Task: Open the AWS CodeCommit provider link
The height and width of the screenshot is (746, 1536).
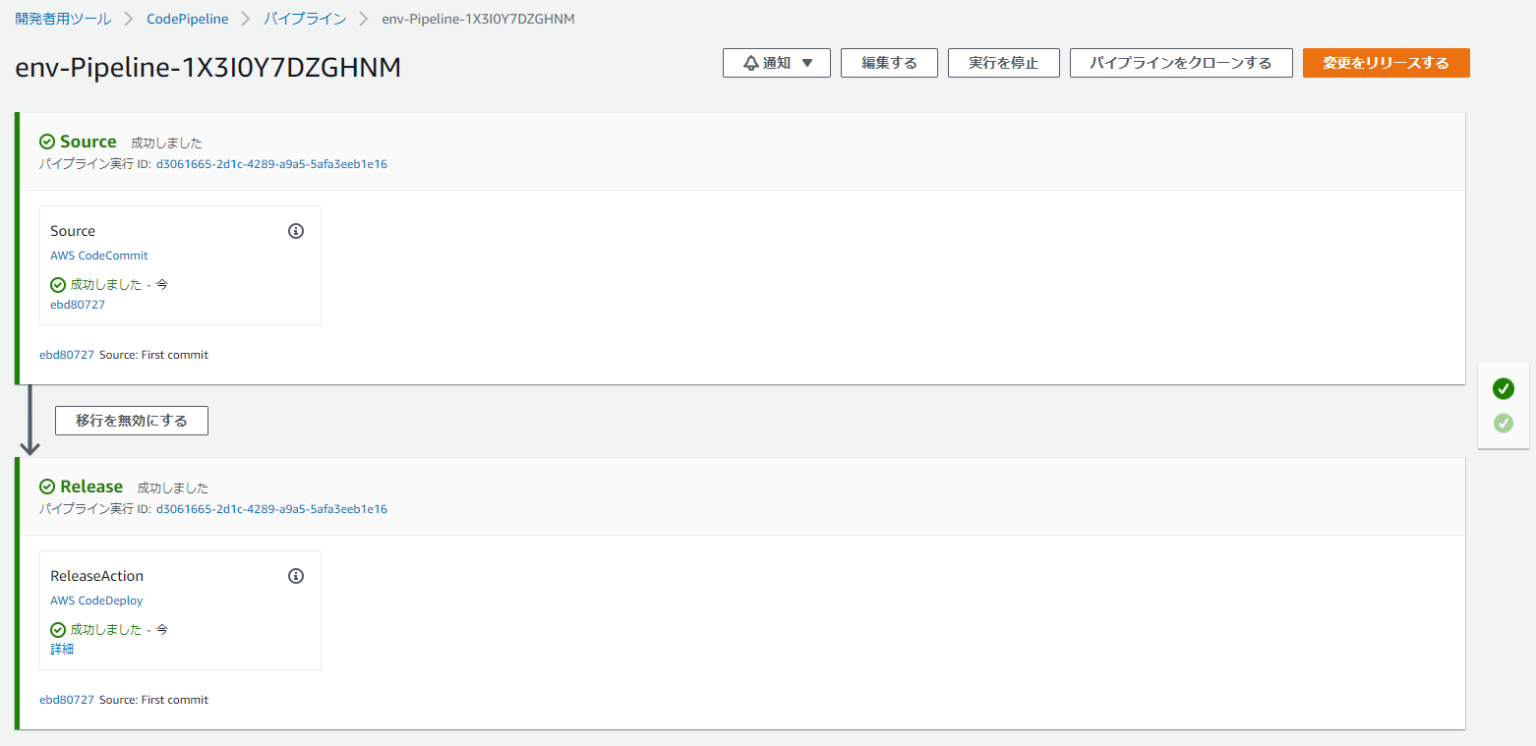Action: [x=99, y=255]
